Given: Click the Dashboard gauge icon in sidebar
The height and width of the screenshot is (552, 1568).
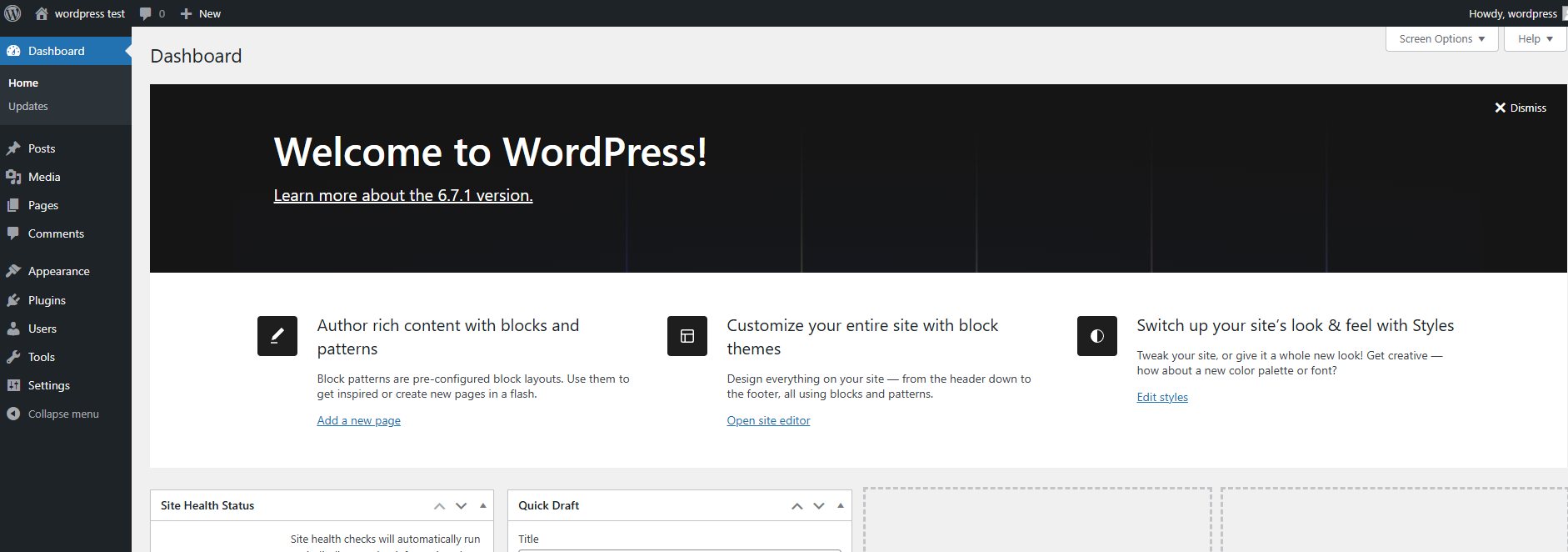Looking at the screenshot, I should tap(13, 51).
